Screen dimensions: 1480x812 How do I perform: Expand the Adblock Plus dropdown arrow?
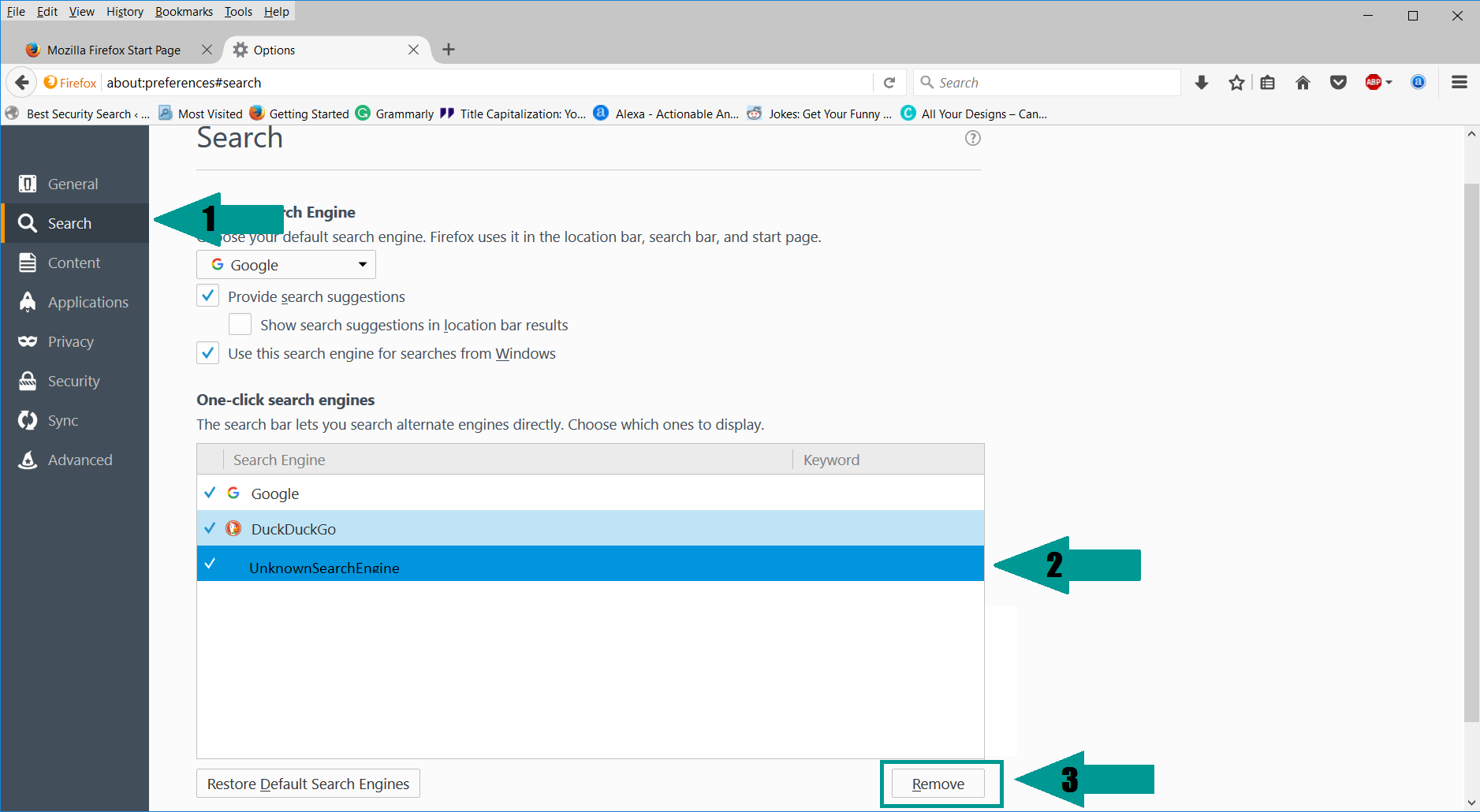[1389, 83]
